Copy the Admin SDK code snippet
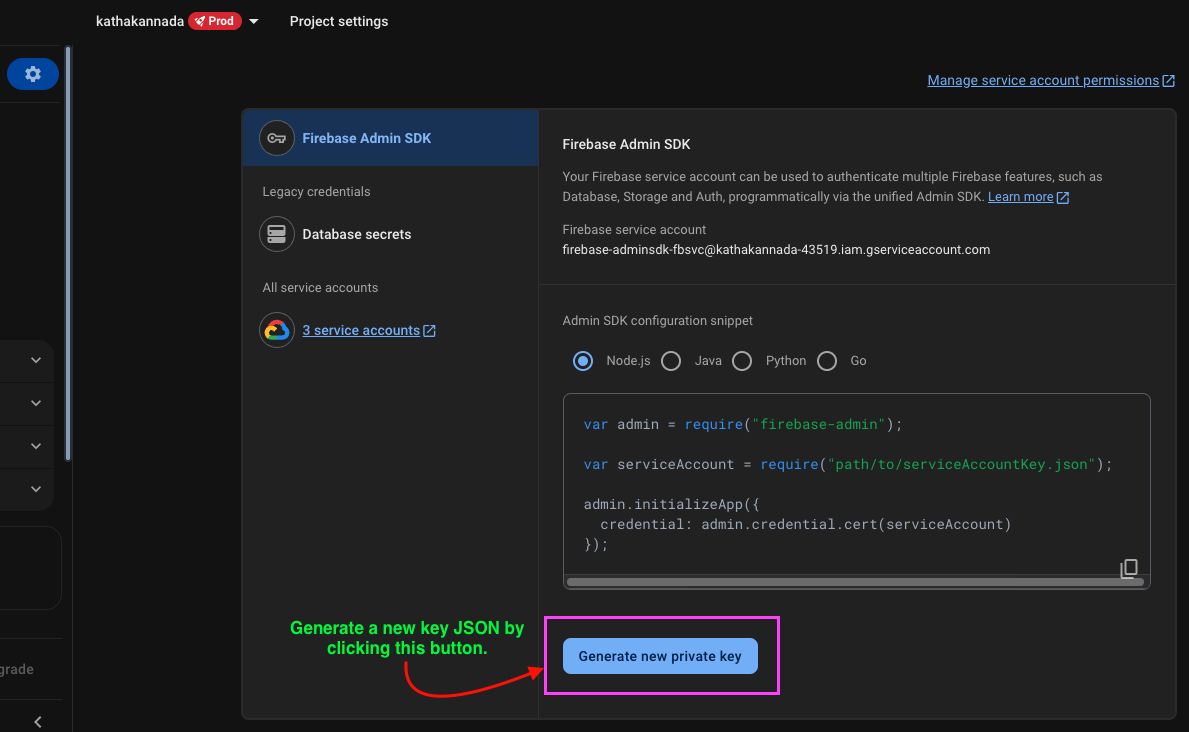The image size is (1189, 732). point(1128,568)
